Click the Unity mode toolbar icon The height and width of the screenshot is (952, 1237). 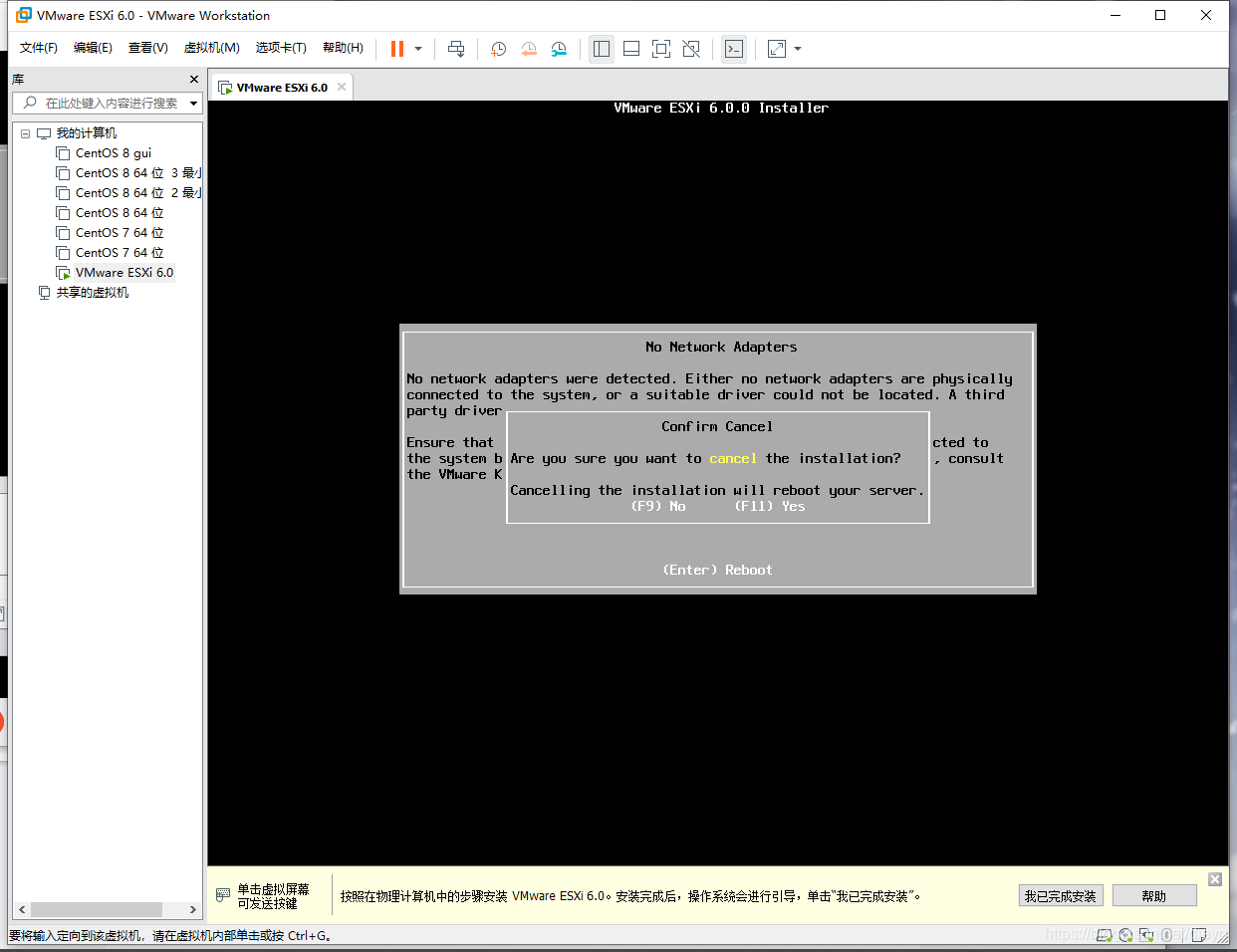(691, 49)
